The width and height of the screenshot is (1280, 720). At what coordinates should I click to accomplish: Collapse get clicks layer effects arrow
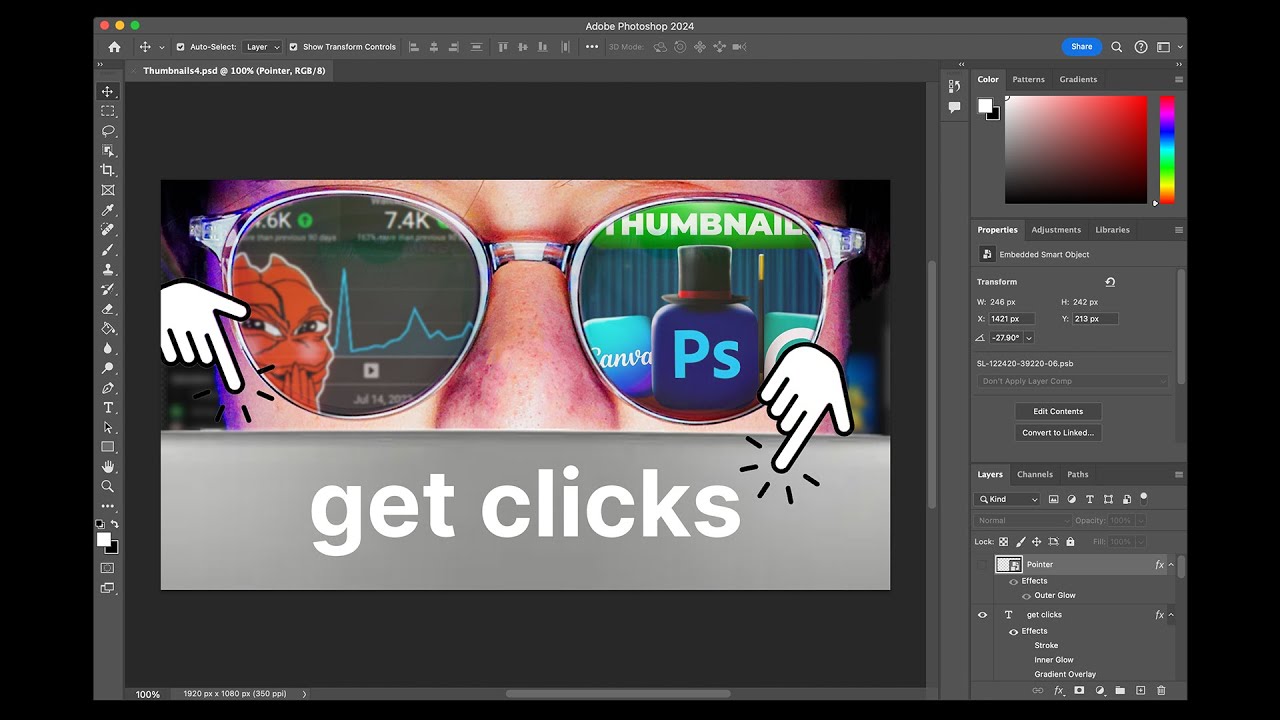(1171, 615)
